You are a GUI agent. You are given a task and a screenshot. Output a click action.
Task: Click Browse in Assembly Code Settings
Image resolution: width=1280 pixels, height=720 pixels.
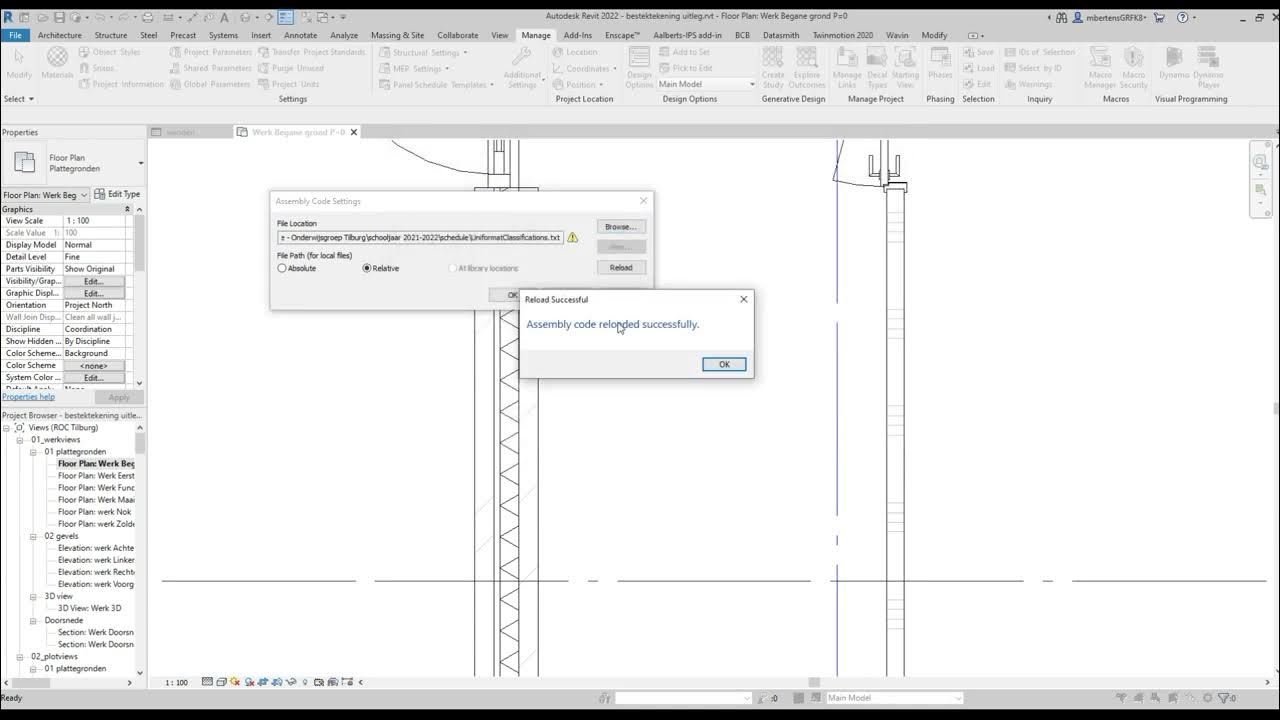tap(621, 227)
